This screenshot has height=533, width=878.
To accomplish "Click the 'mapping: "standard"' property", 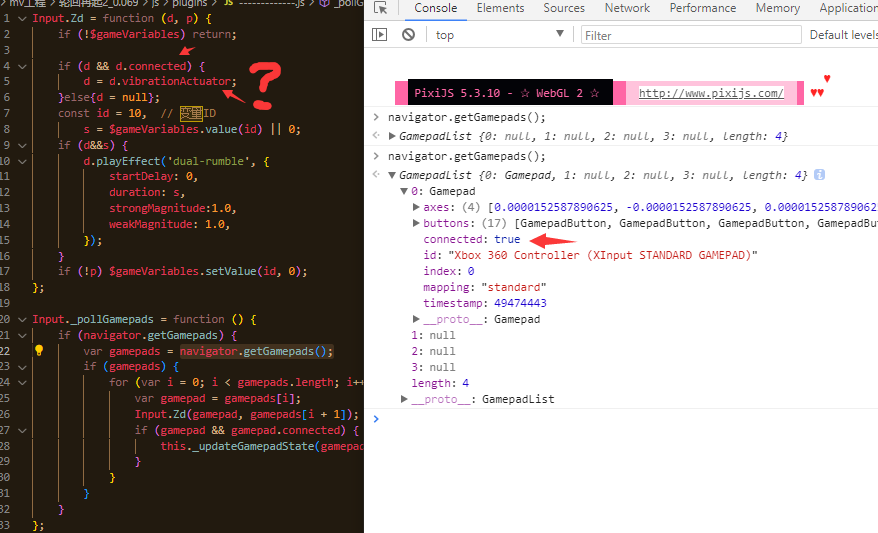I will [485, 287].
